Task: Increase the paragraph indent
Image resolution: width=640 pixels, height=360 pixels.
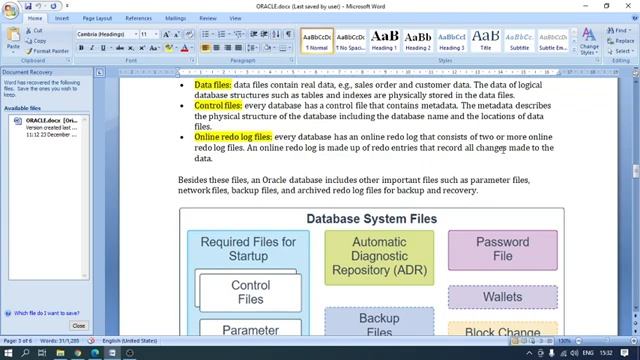Action: point(264,34)
